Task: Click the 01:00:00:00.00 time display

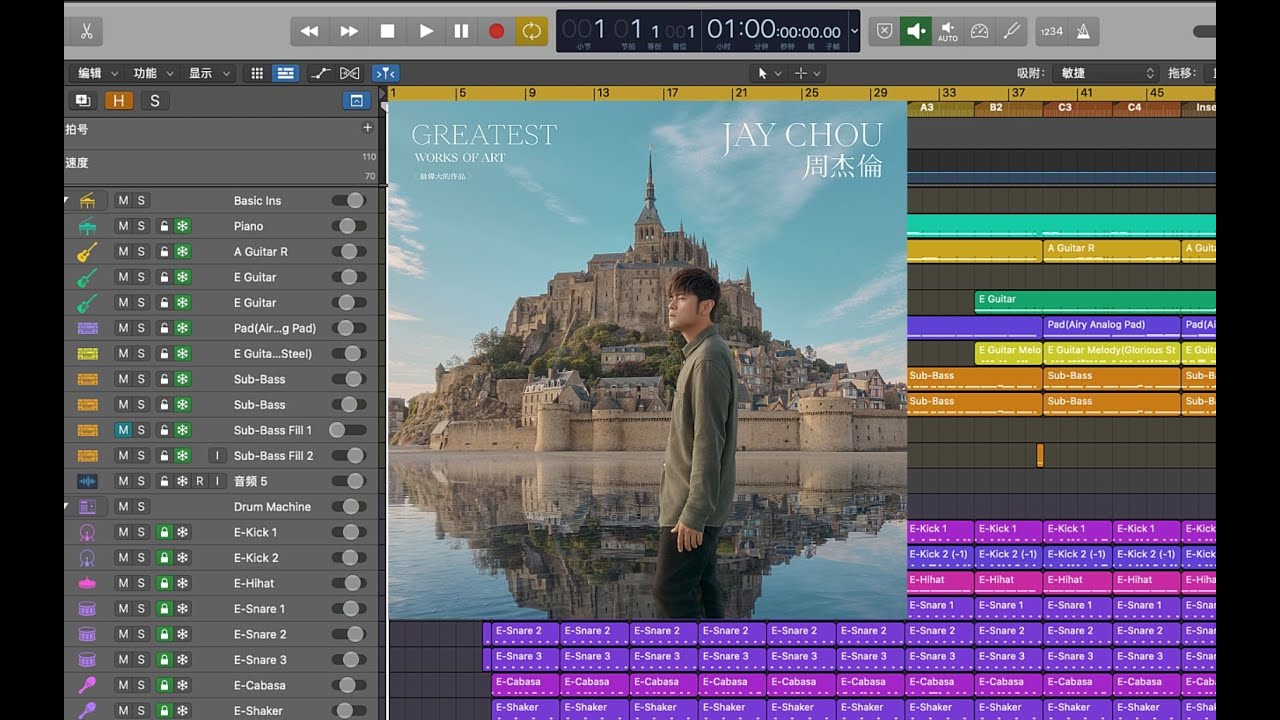Action: tap(773, 29)
